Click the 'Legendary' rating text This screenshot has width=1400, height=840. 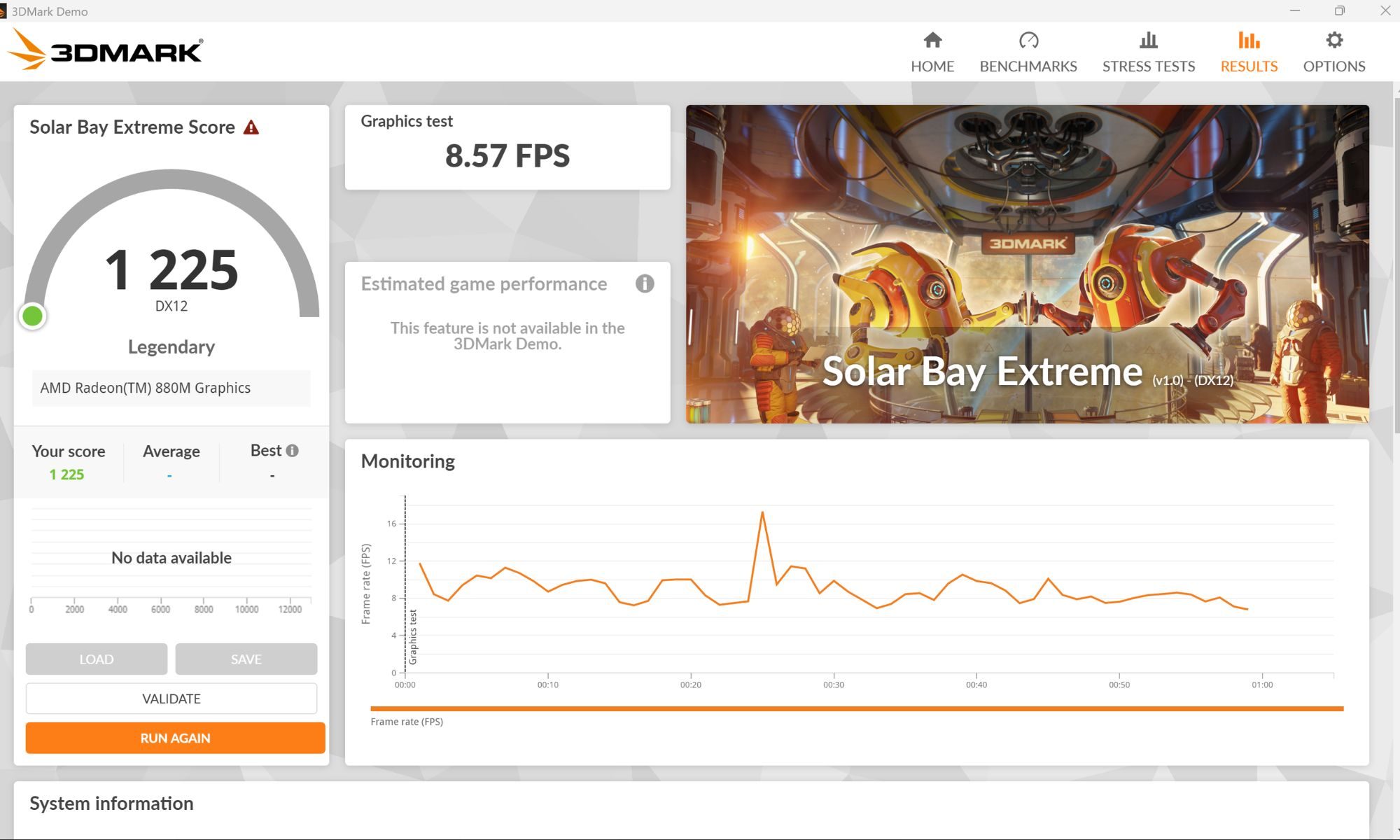[171, 346]
